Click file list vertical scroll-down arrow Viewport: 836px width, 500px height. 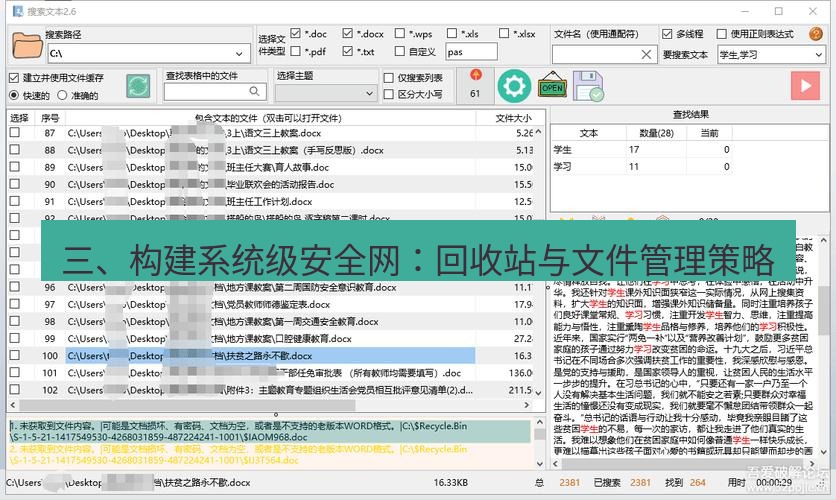click(538, 393)
